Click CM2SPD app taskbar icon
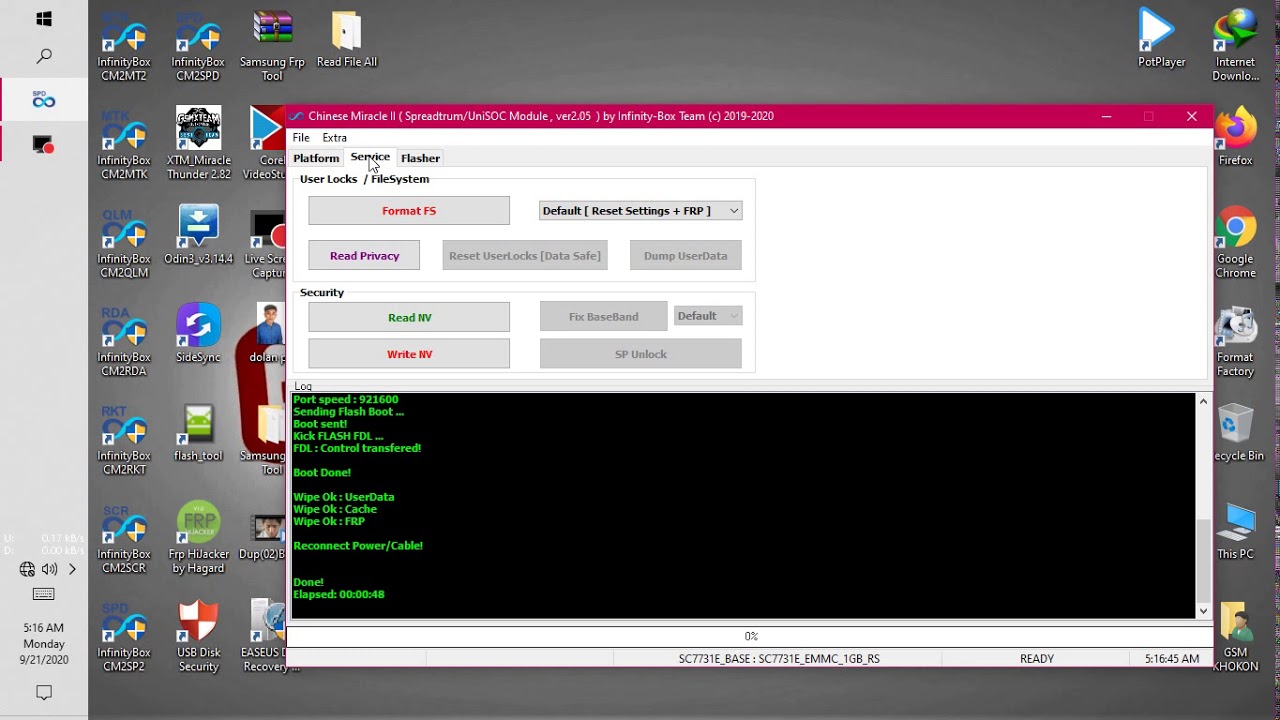The width and height of the screenshot is (1280, 720). 44,99
